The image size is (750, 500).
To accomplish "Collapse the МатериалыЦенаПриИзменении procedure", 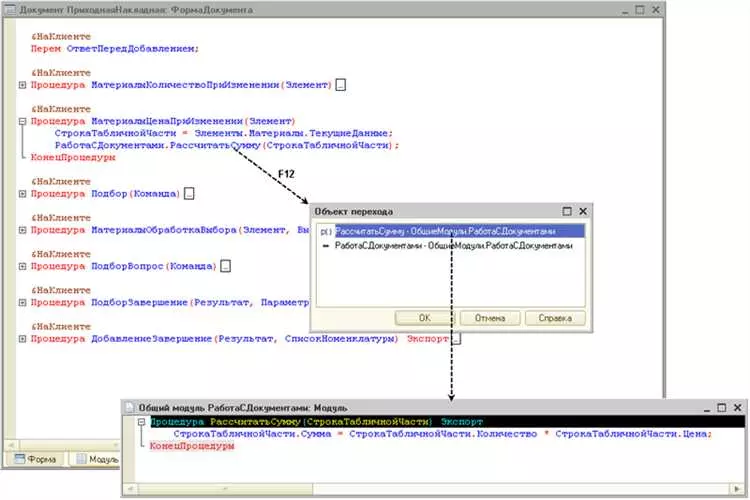I will [22, 122].
